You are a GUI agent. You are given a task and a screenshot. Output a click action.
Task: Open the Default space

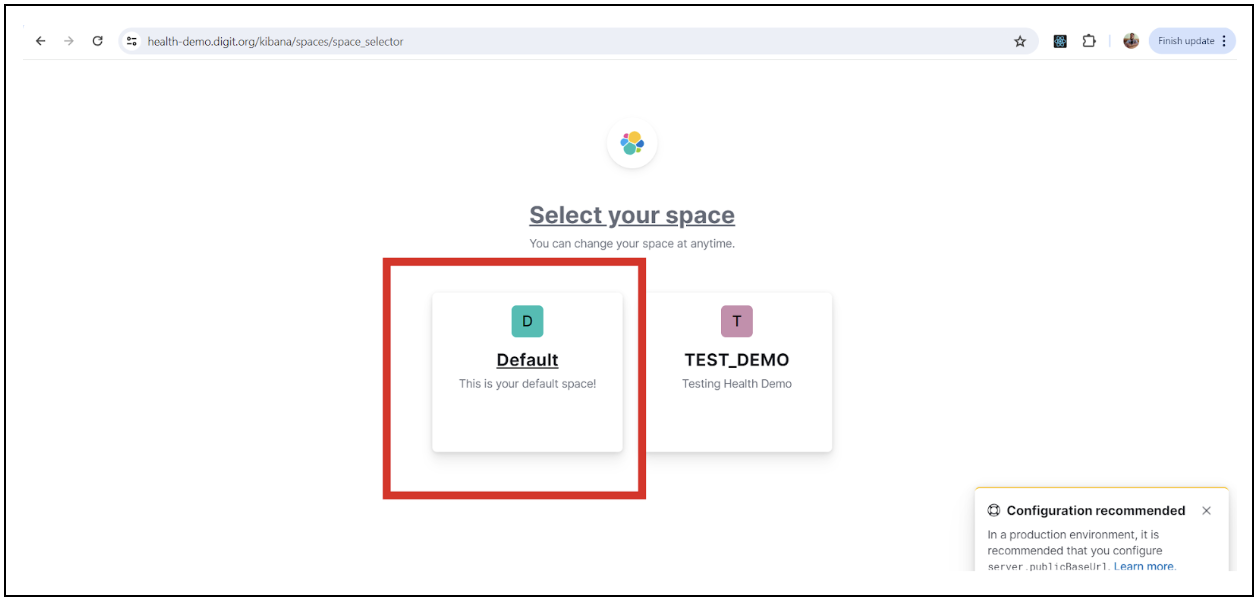point(527,360)
